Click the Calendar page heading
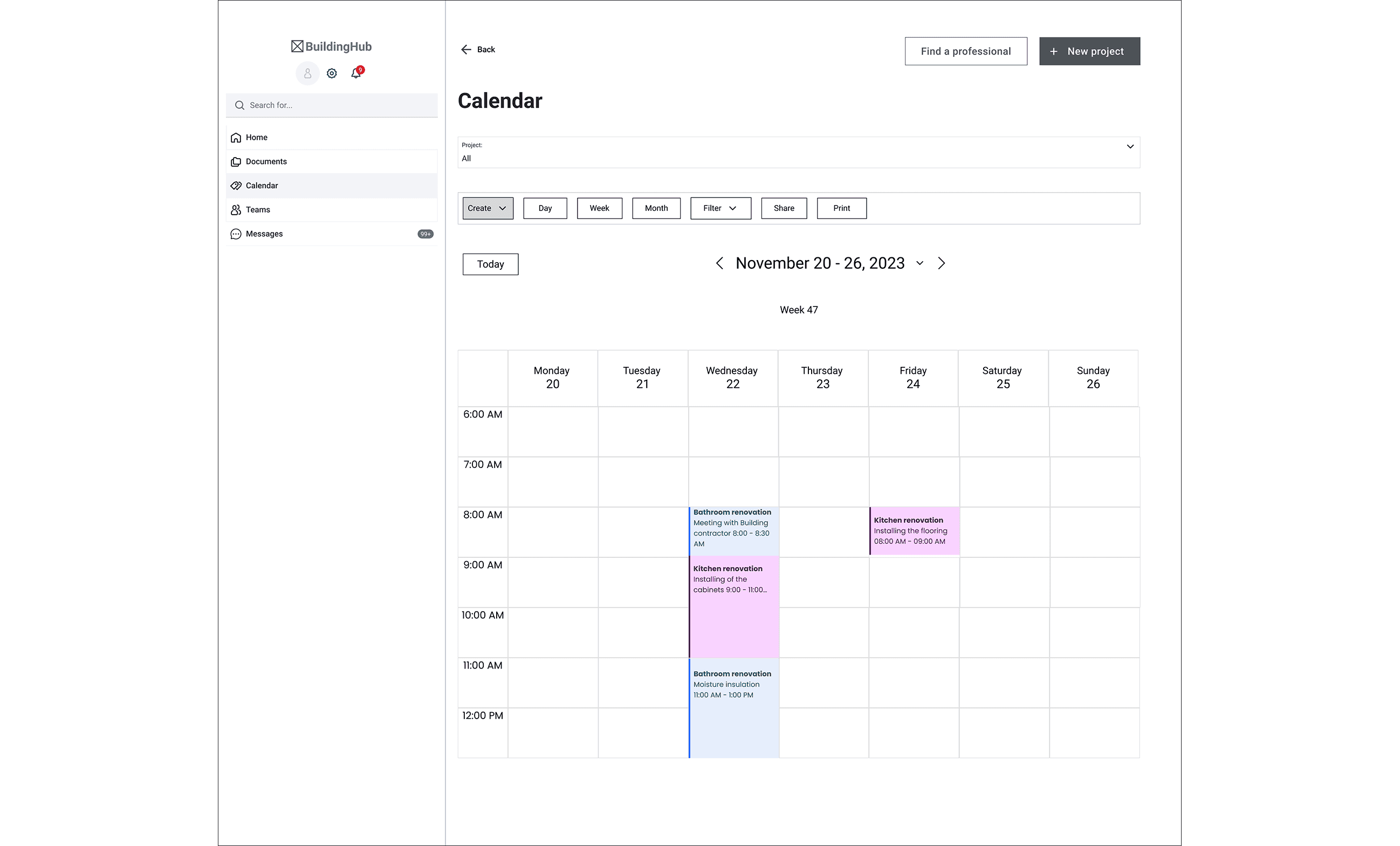This screenshot has height=846, width=1400. [500, 101]
